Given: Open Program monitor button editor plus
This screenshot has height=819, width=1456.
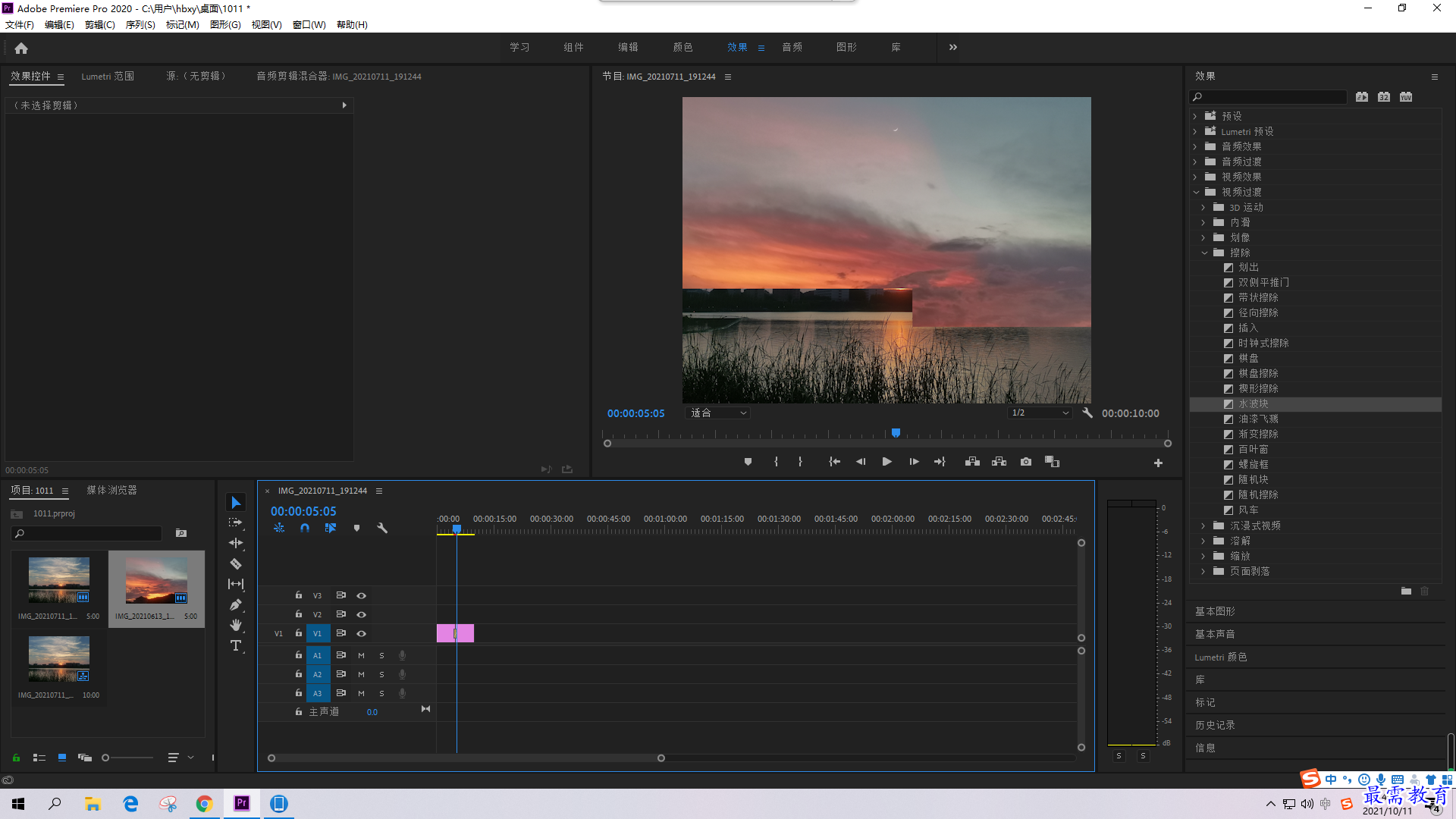Looking at the screenshot, I should click(1158, 463).
